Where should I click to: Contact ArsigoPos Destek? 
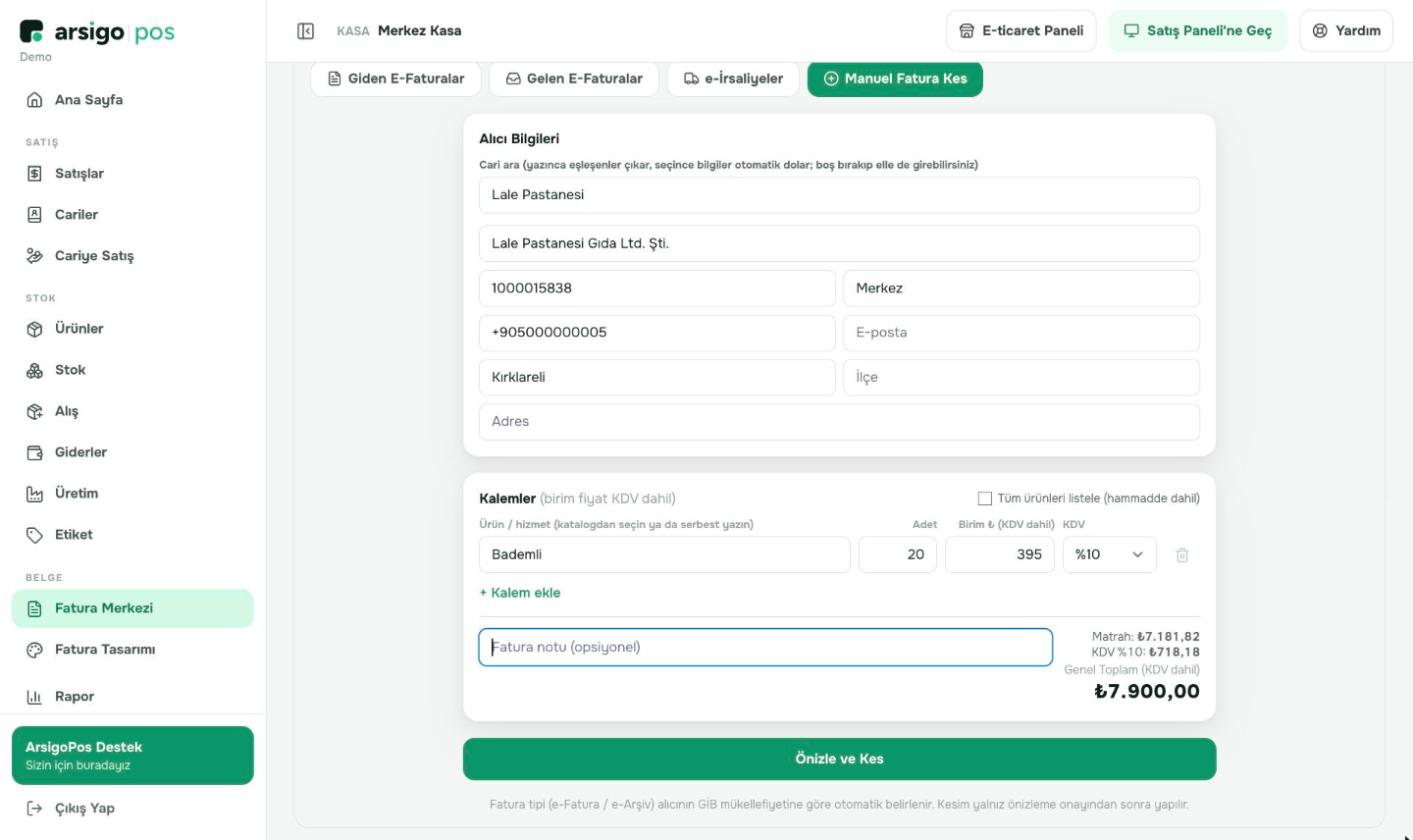[133, 755]
